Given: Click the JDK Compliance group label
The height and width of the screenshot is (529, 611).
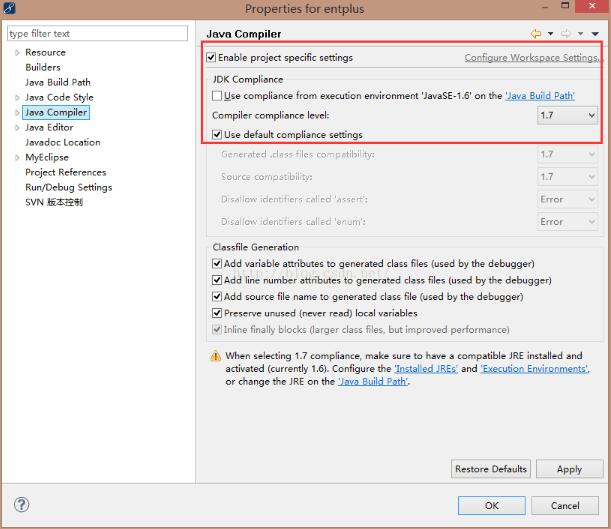Looking at the screenshot, I should click(x=248, y=79).
